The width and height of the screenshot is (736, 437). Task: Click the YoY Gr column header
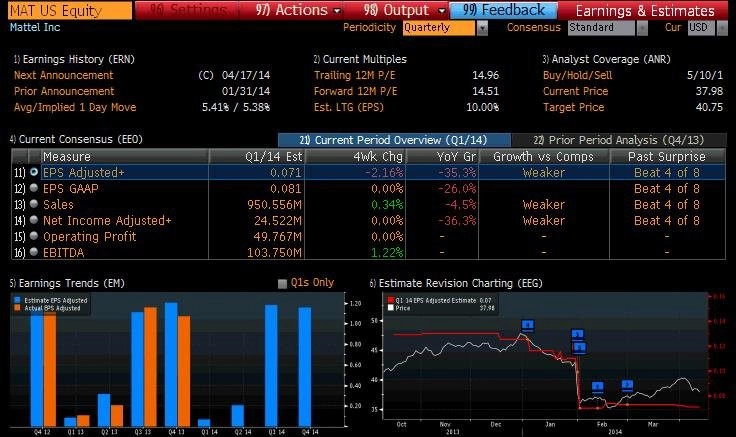click(x=442, y=156)
